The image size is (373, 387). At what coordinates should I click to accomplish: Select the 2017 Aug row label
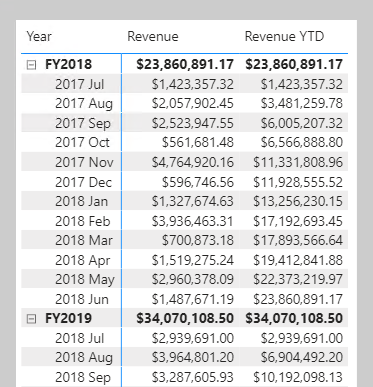(84, 104)
